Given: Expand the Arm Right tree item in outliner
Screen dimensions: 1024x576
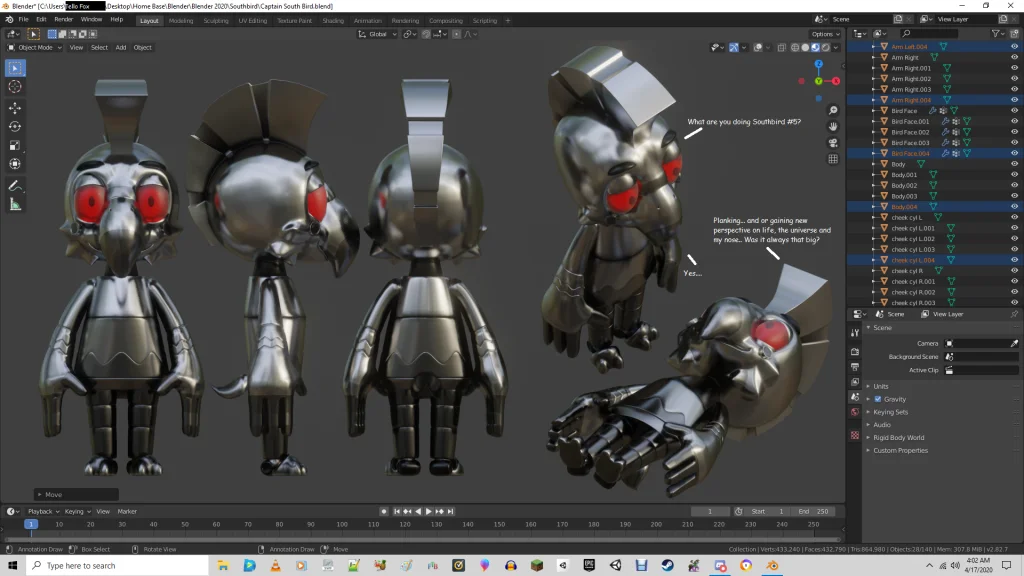Looking at the screenshot, I should point(873,57).
